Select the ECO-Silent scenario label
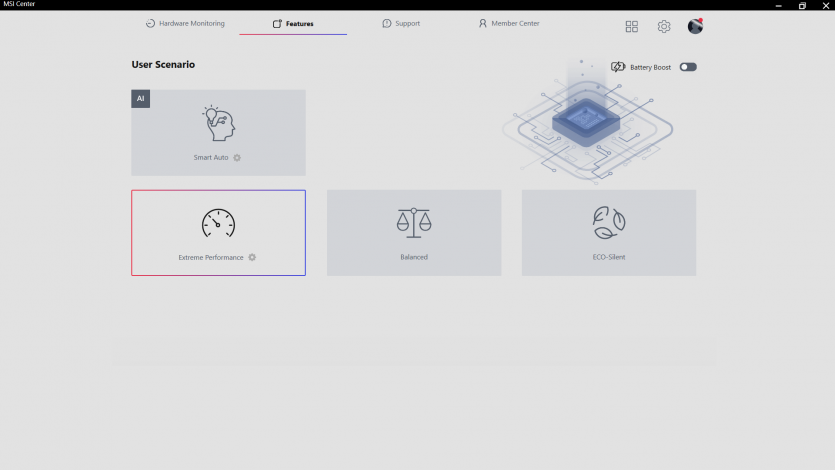Screen dimensions: 835x470 pos(608,257)
